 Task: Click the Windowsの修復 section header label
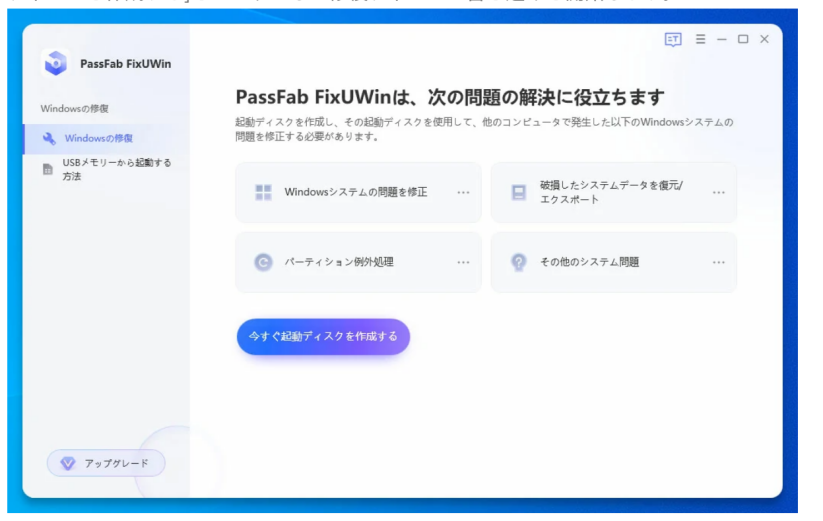tap(75, 109)
